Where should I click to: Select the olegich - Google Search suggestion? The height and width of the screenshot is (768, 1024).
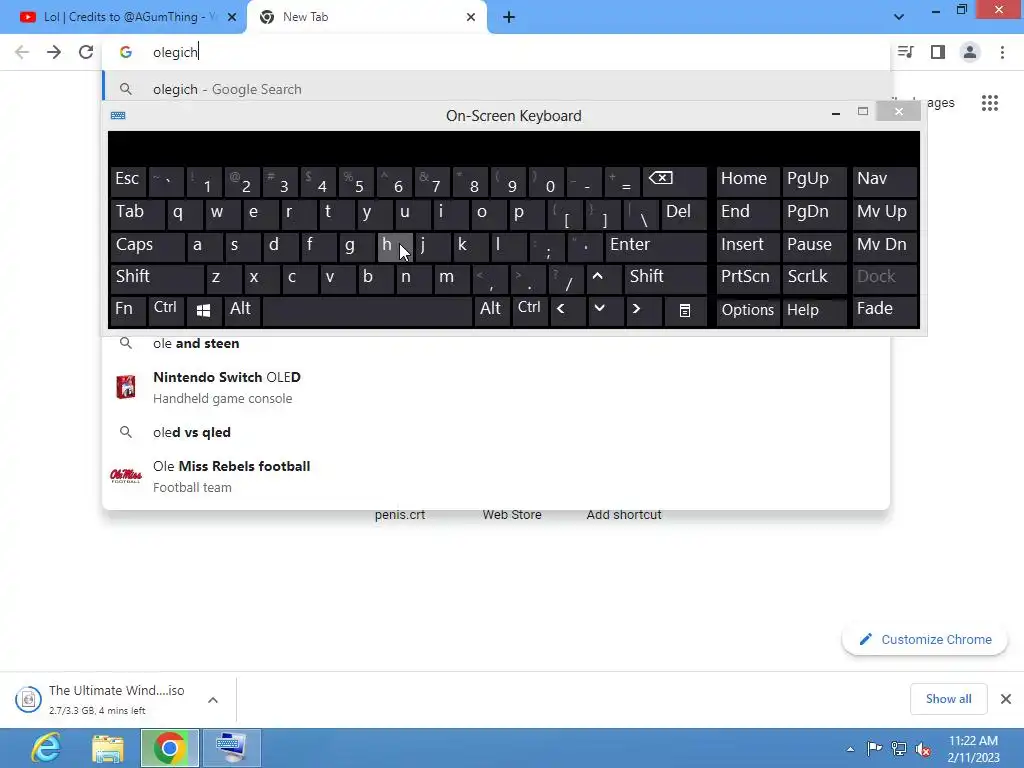496,89
